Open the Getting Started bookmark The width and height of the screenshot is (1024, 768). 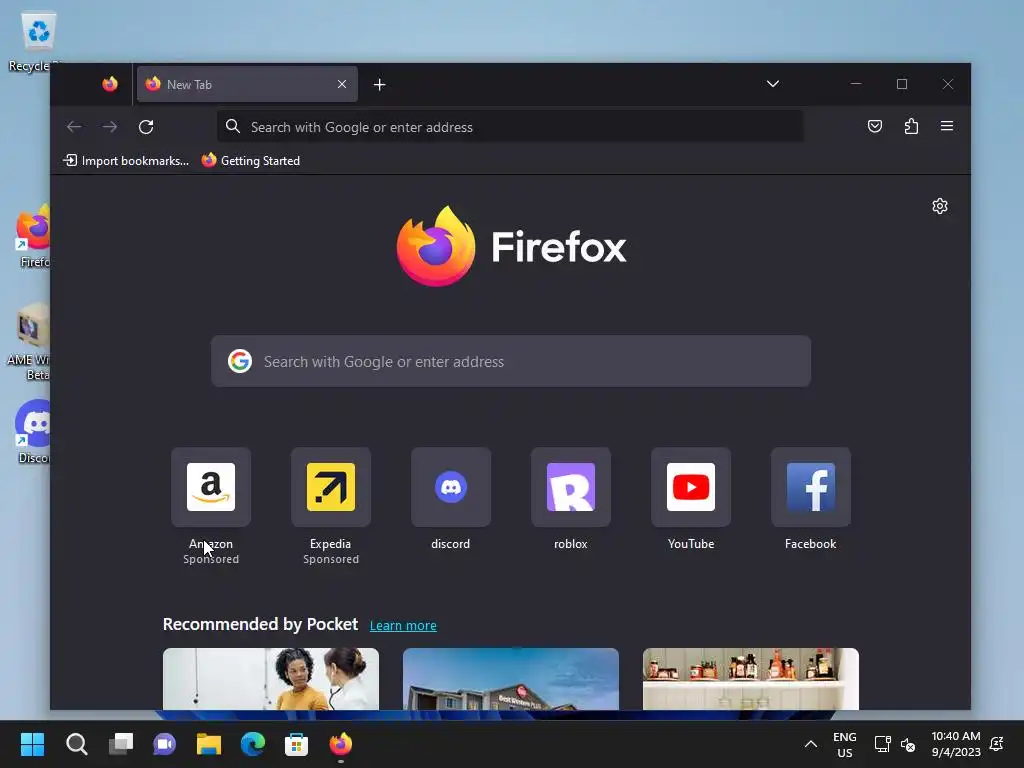[x=251, y=161]
